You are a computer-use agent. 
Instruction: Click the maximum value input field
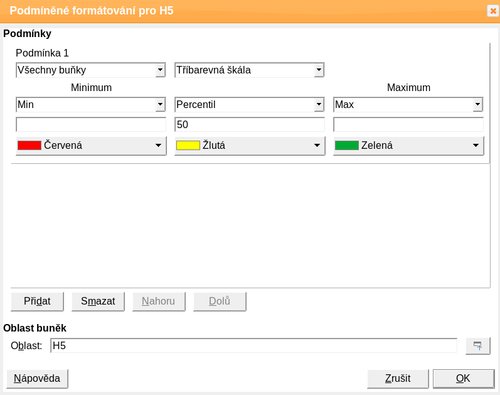click(408, 125)
